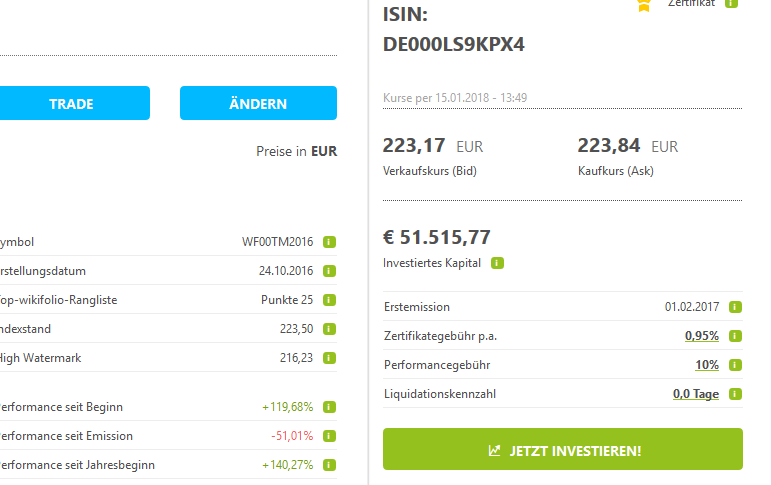Click info icon for Performancegebühr row
This screenshot has height=485, width=771.
pyautogui.click(x=735, y=365)
